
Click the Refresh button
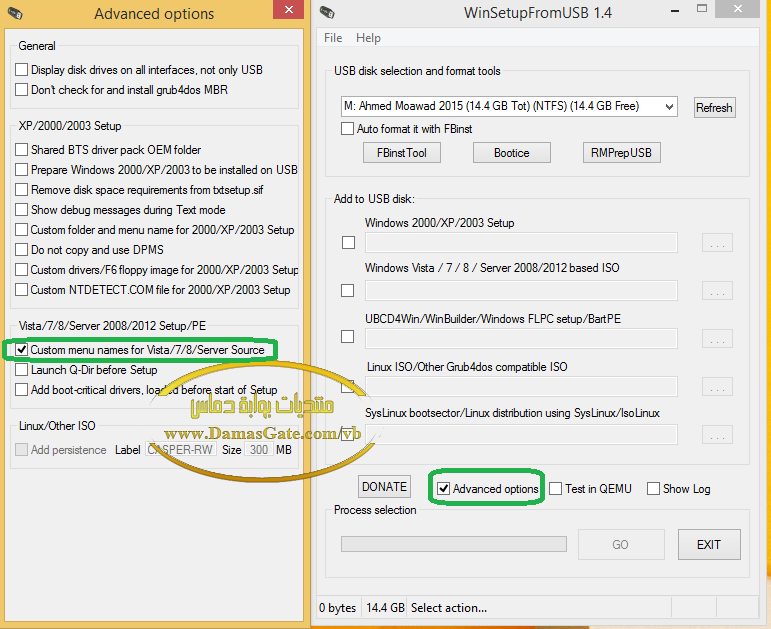tap(714, 108)
